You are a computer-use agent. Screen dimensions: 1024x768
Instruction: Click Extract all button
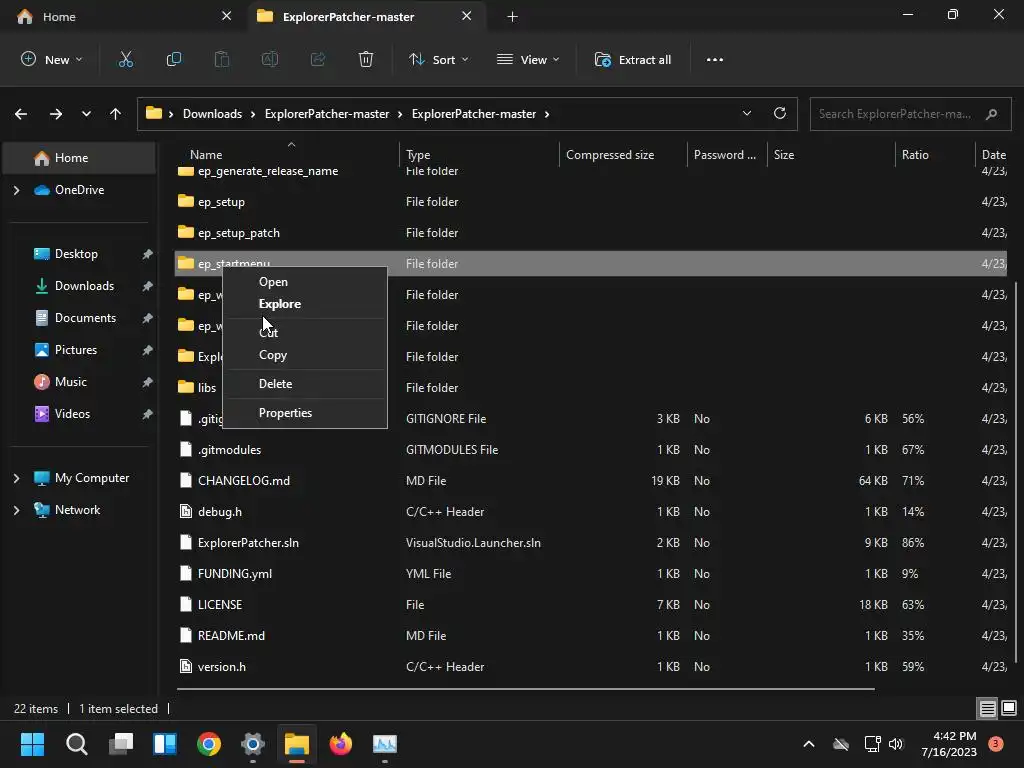coord(633,59)
